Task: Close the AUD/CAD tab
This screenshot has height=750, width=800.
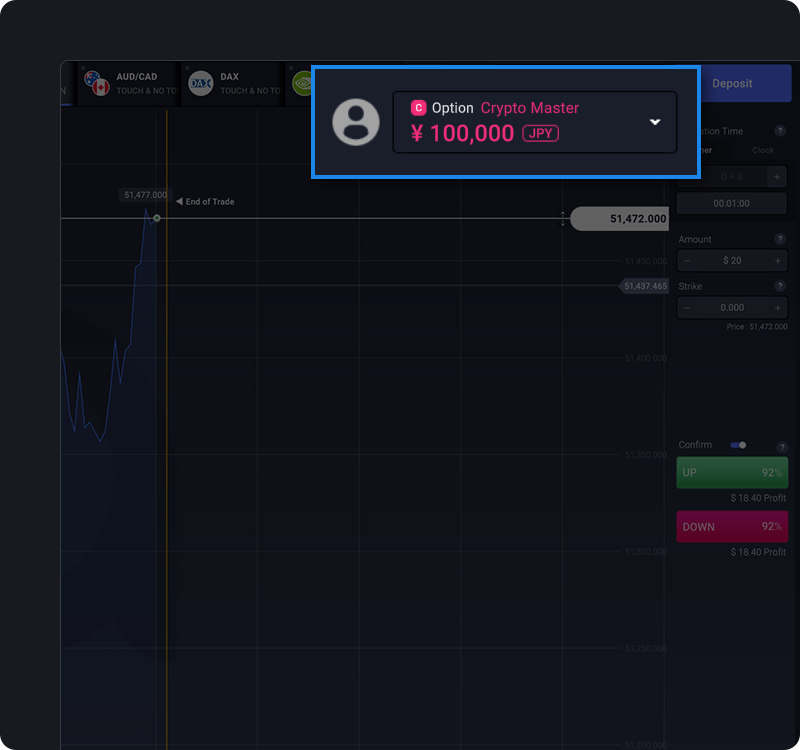Action: [x=83, y=67]
